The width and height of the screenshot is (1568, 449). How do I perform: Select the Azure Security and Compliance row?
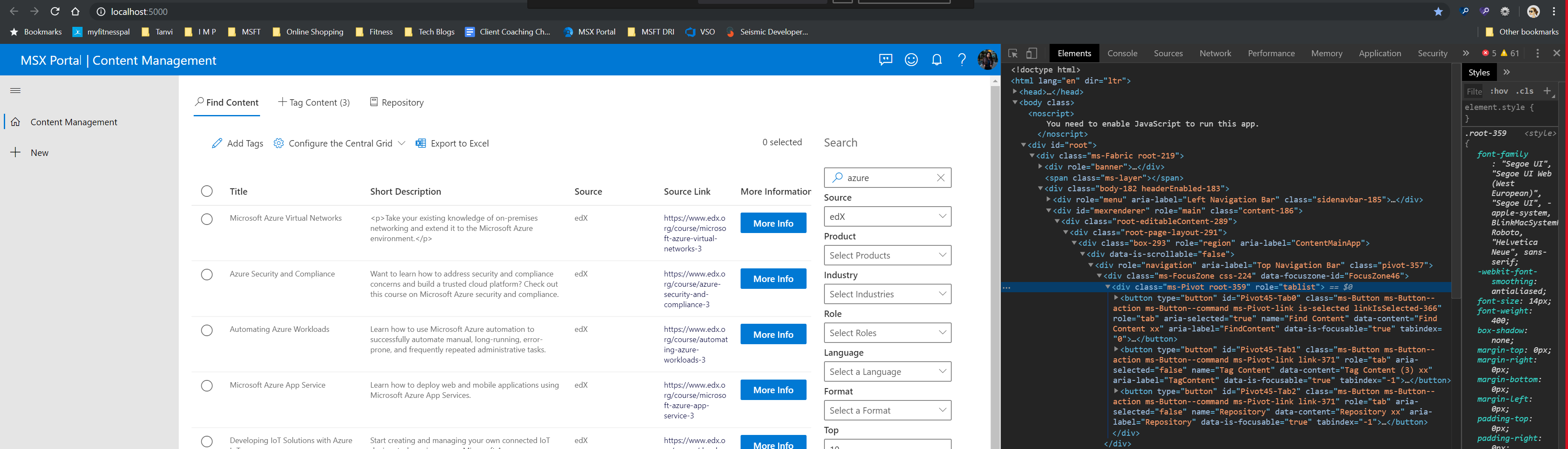pyautogui.click(x=207, y=275)
